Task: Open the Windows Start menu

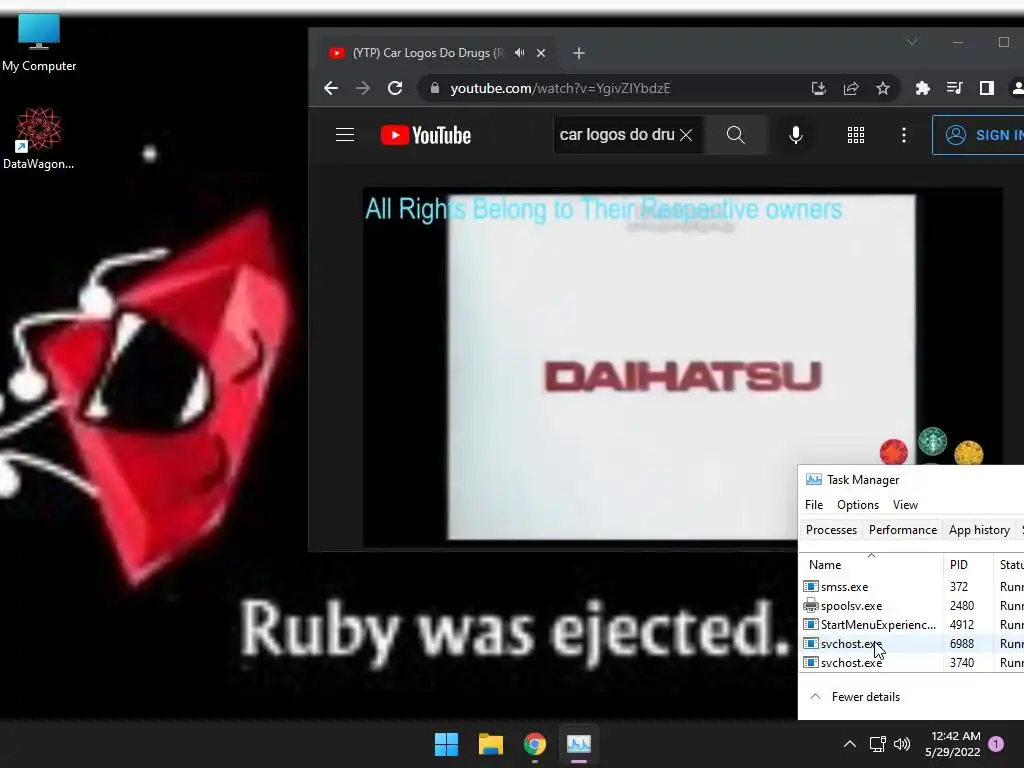Action: click(x=447, y=744)
